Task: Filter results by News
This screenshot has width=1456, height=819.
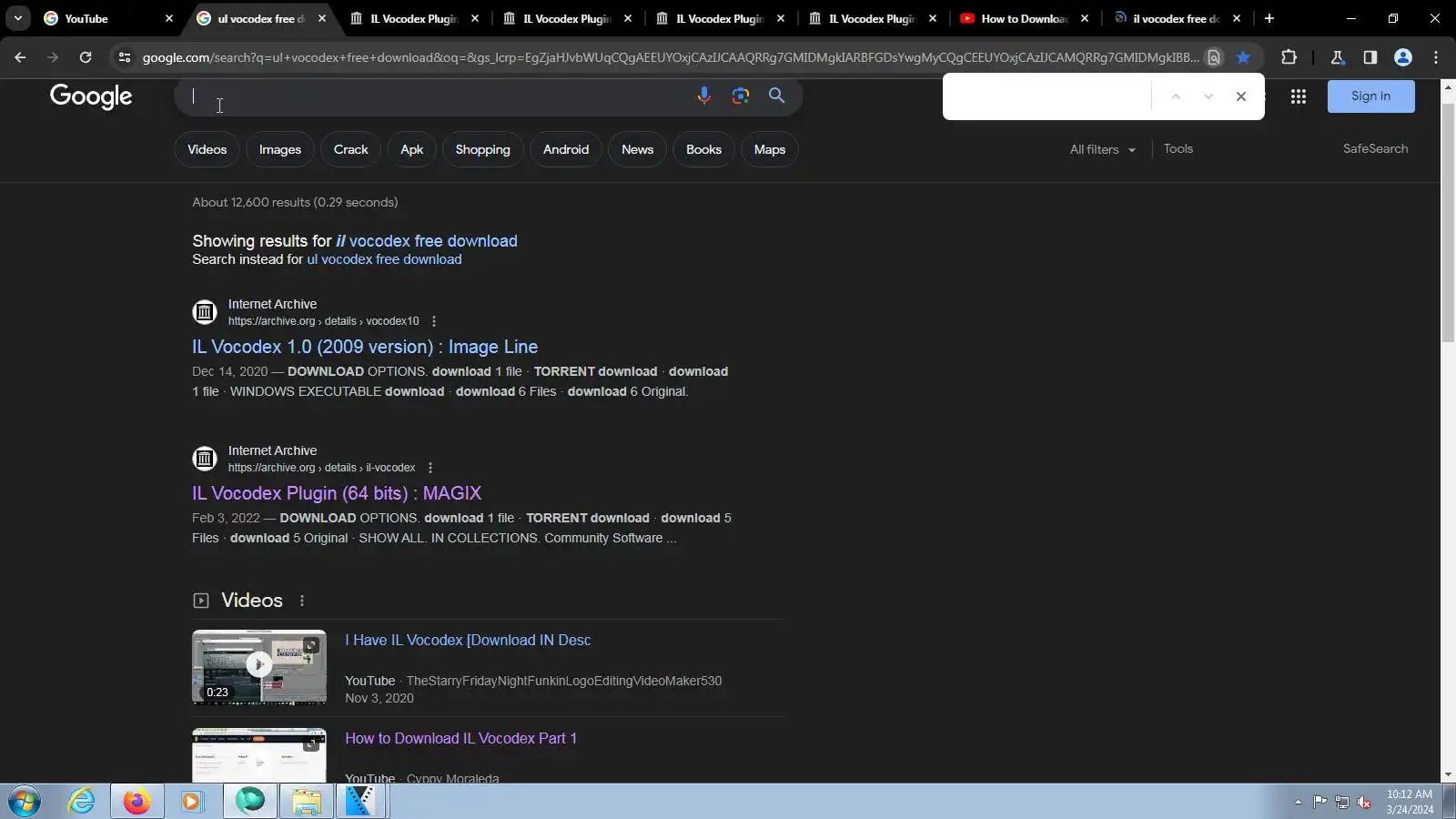Action: click(x=637, y=149)
